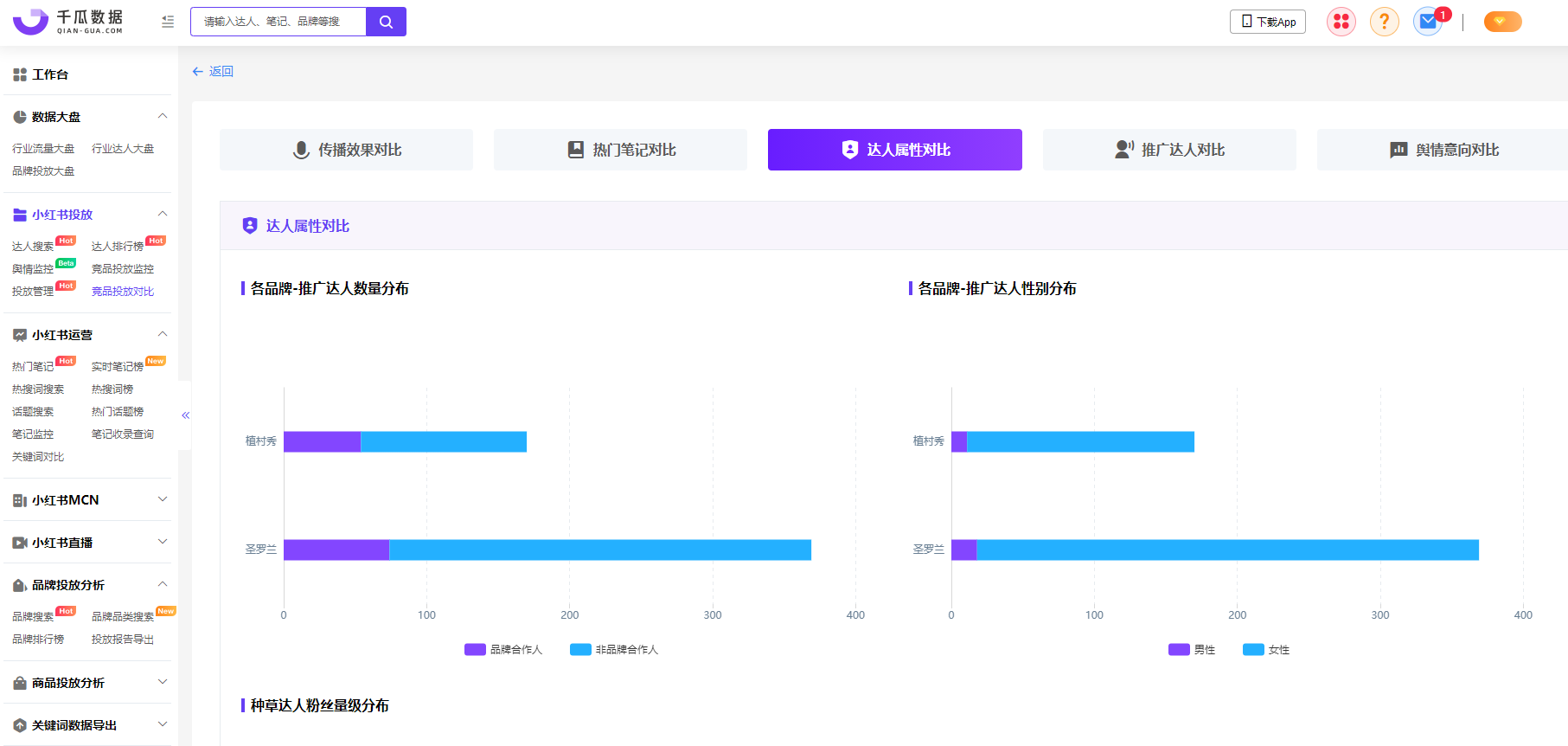
Task: Toggle 品牌合作人 legend series
Action: 503,650
